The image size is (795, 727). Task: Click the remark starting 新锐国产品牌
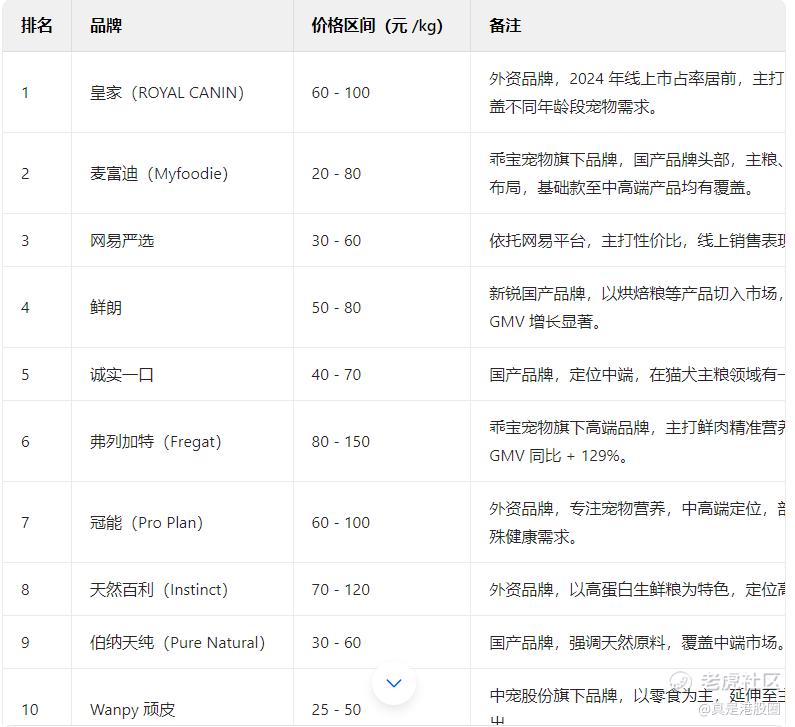[x=637, y=307]
